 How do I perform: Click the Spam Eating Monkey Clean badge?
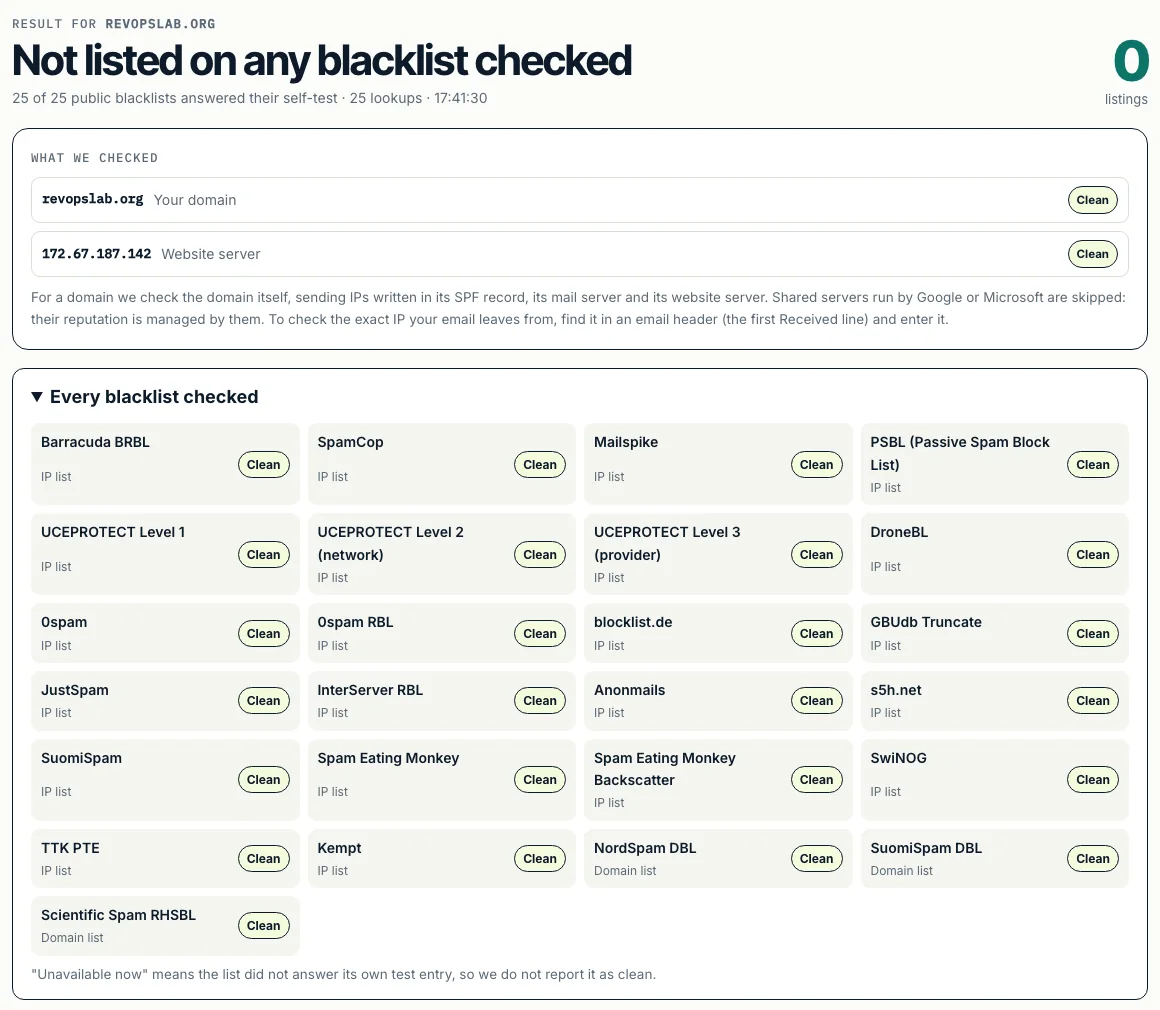[x=539, y=780]
